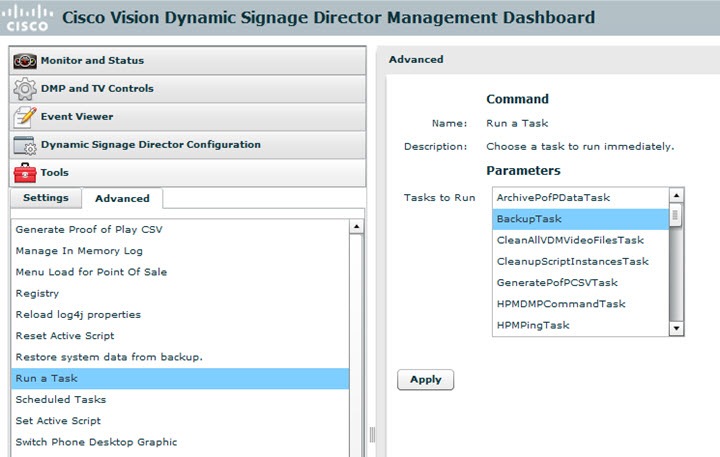Open the Scheduled Tasks command
The width and height of the screenshot is (720, 457).
tap(61, 399)
